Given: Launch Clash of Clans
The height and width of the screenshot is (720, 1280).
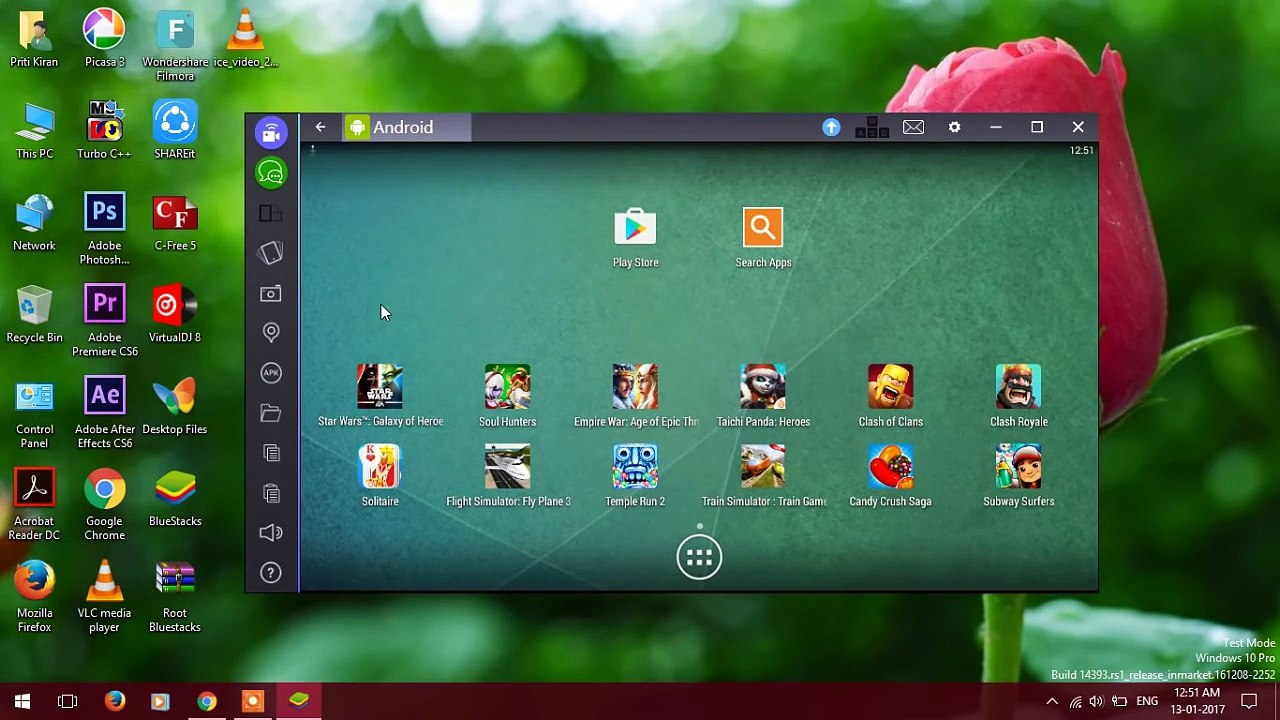Looking at the screenshot, I should click(890, 396).
